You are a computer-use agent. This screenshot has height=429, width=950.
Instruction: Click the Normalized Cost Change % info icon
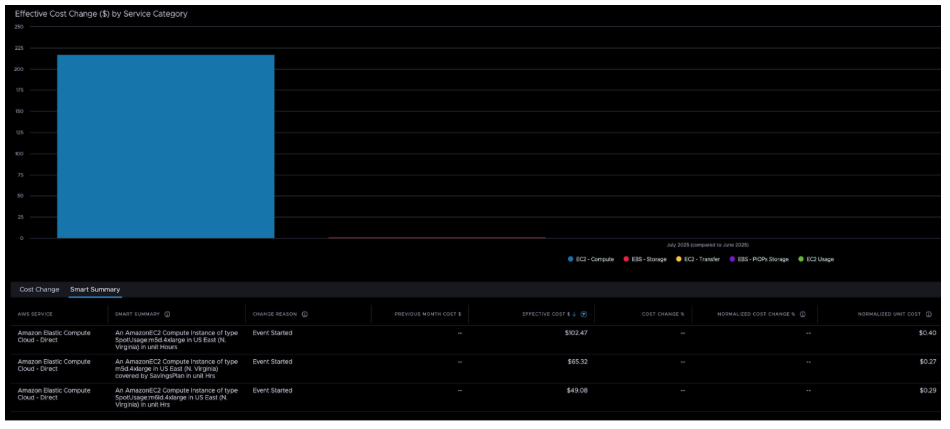(802, 314)
